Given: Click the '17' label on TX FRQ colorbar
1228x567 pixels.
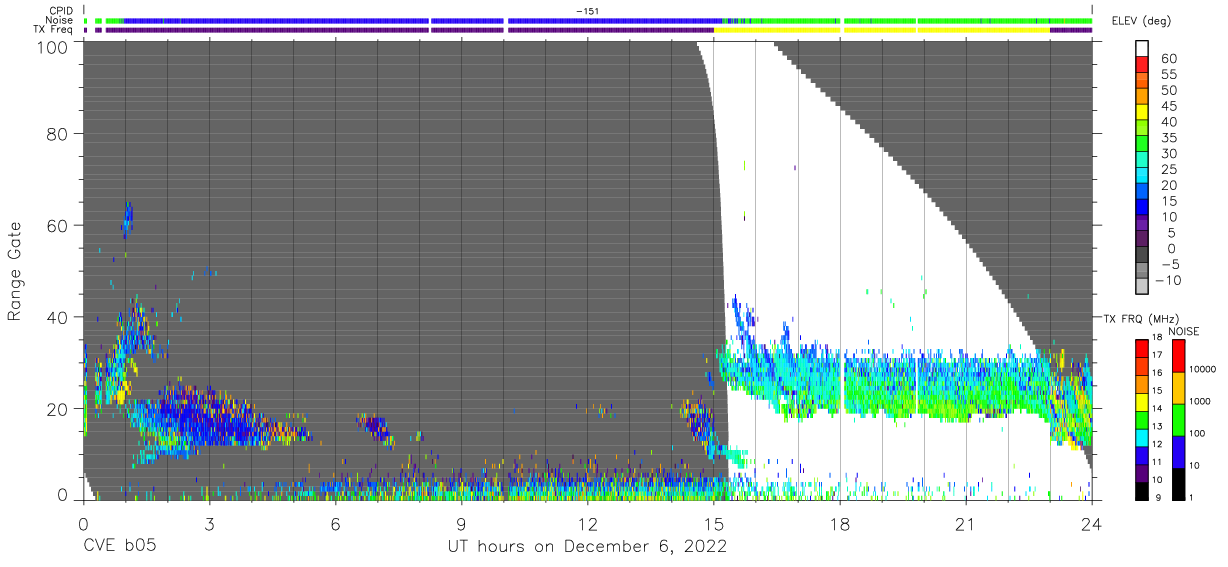Looking at the screenshot, I should [1157, 355].
